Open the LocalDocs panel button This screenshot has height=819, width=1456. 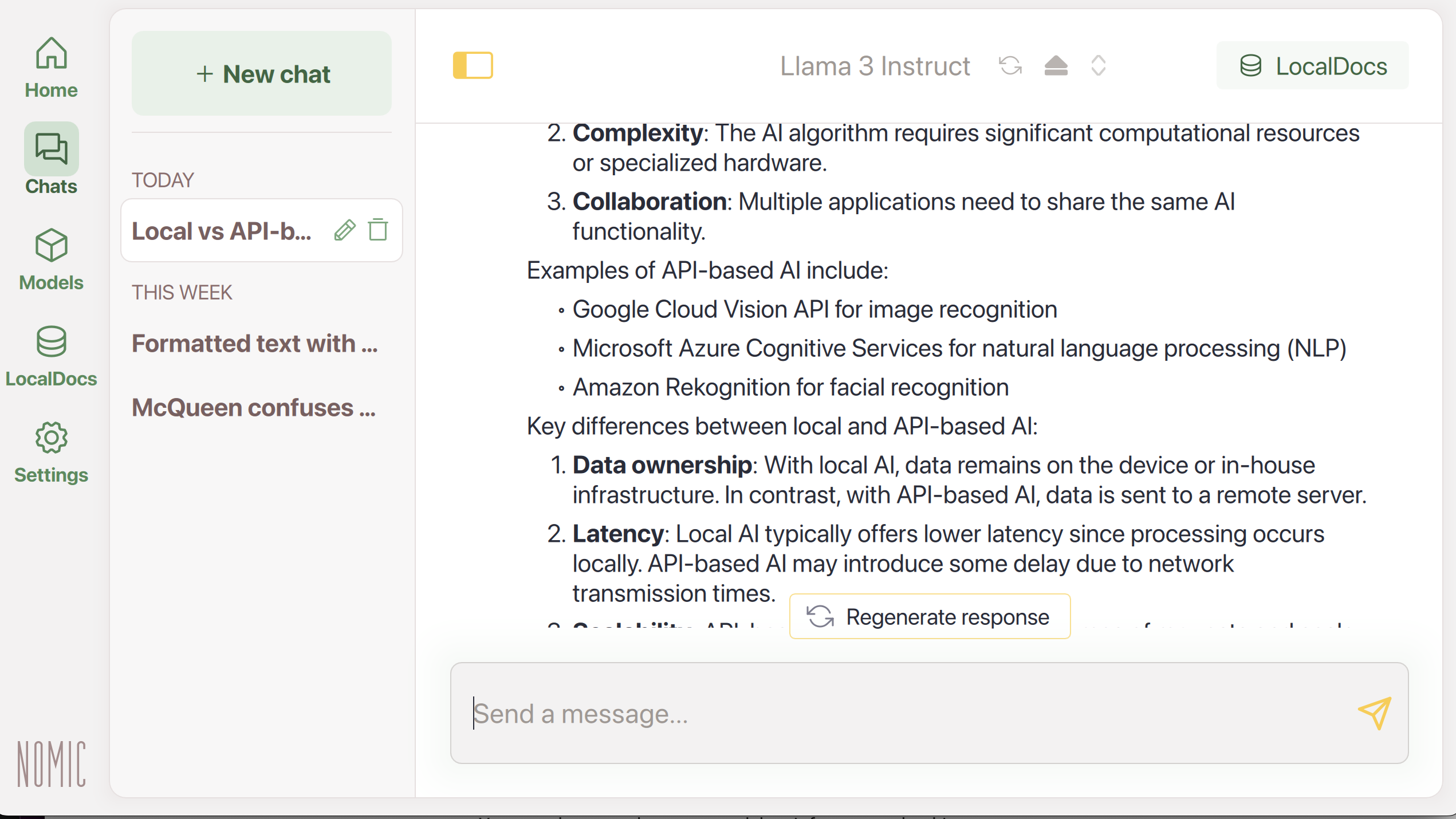(x=1312, y=66)
